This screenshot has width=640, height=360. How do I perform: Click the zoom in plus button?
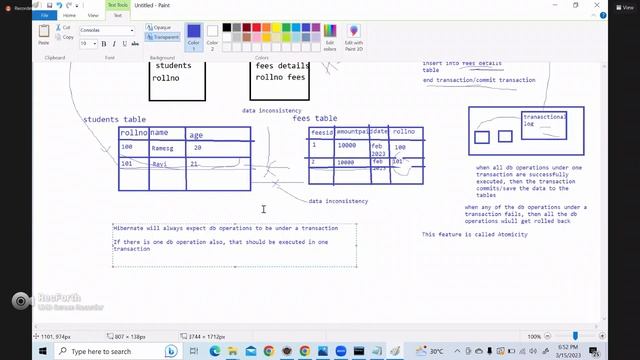pos(602,336)
